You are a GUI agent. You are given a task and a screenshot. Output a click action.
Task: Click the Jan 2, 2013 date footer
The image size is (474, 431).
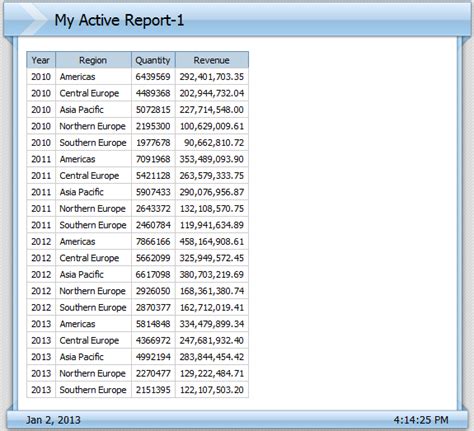point(53,420)
